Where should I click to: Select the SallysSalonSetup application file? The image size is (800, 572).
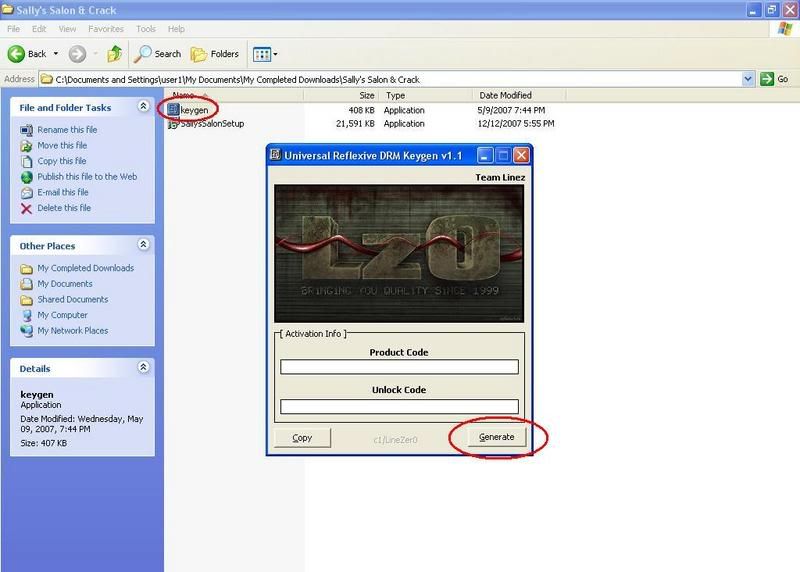pos(211,124)
